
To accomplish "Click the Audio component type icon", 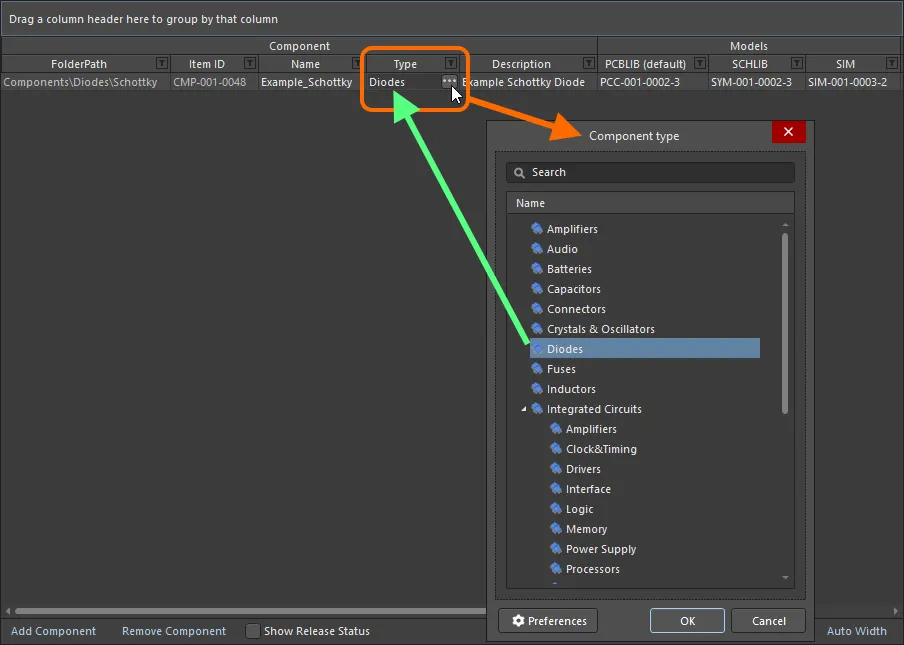I will pyautogui.click(x=537, y=249).
